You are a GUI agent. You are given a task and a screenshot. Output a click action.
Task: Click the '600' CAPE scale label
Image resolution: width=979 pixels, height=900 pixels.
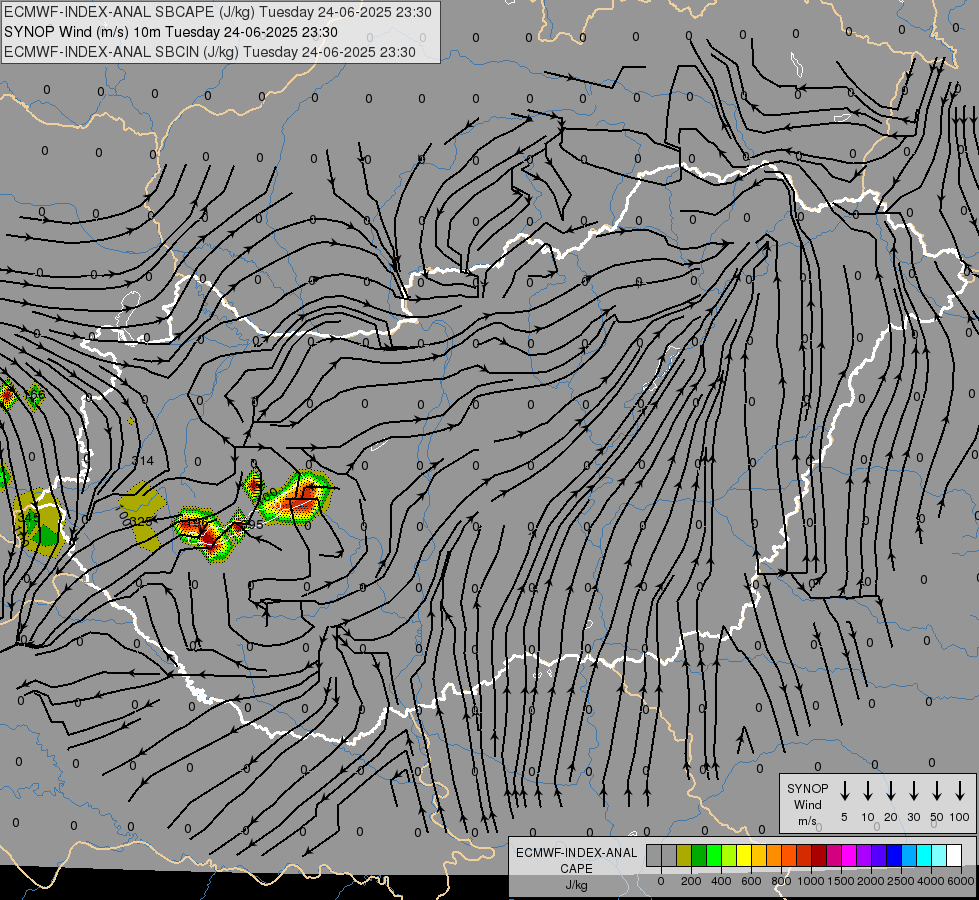751,881
